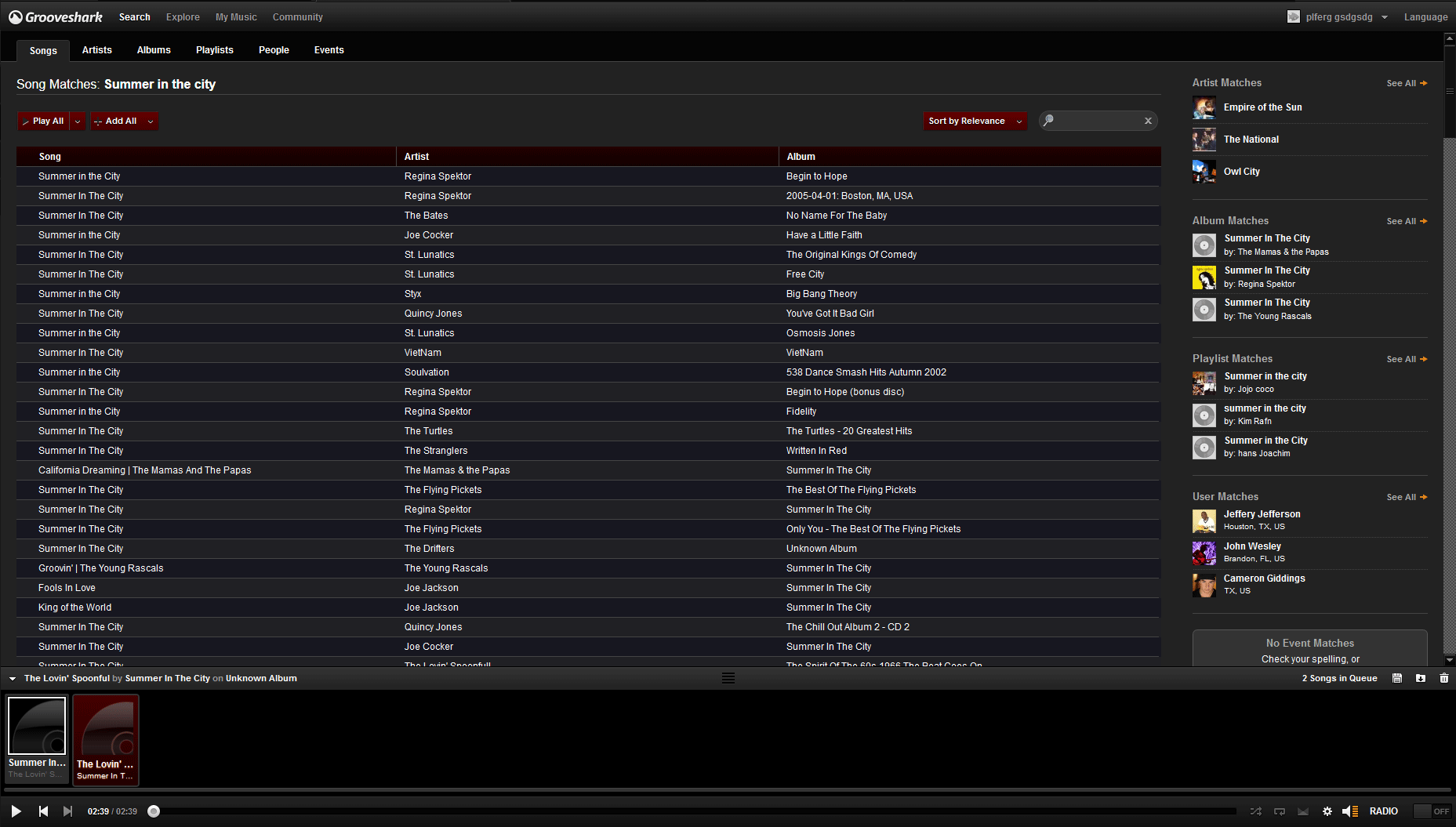Clear the queue with the trash icon
The height and width of the screenshot is (827, 1456).
1444,678
